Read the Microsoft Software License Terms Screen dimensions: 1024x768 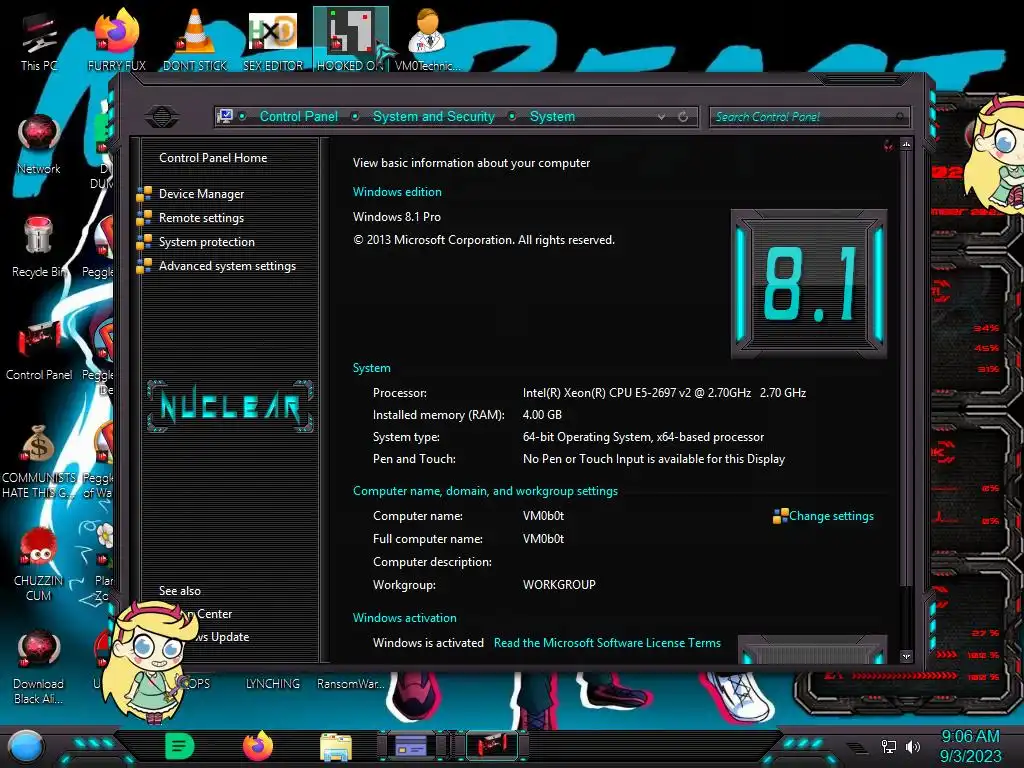[x=607, y=643]
